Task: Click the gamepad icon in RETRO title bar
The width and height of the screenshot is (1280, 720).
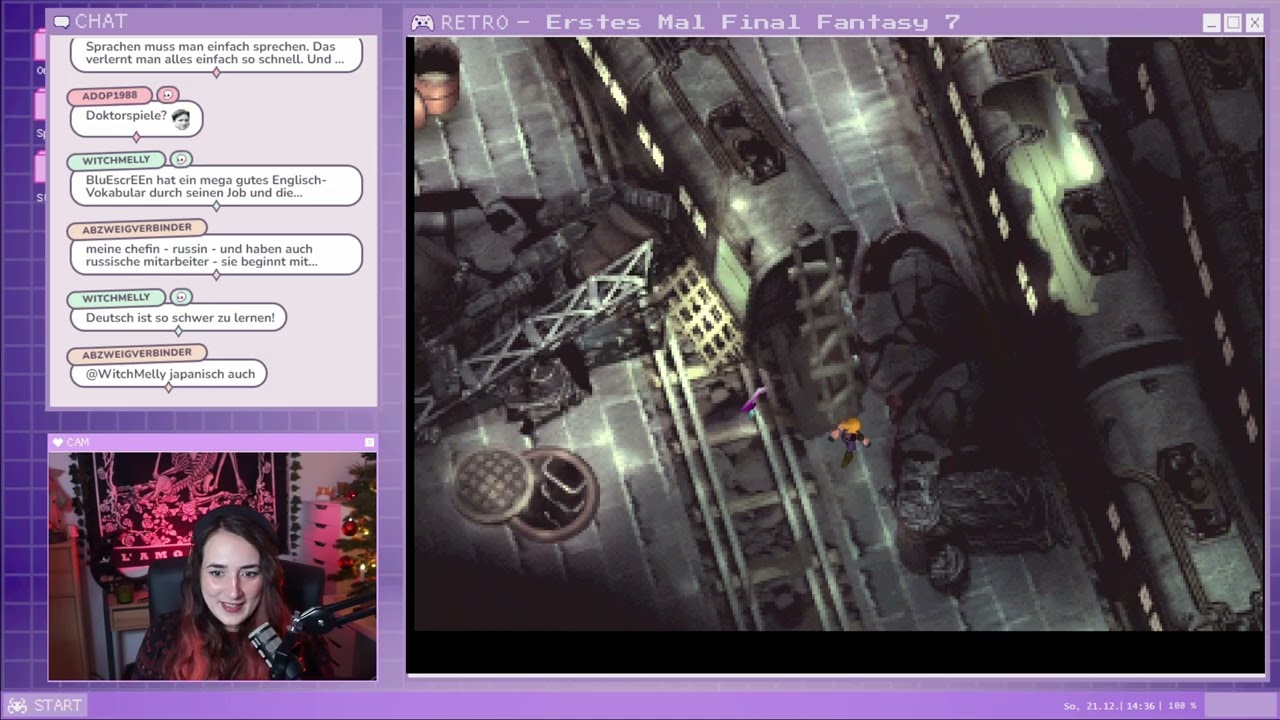Action: 422,22
